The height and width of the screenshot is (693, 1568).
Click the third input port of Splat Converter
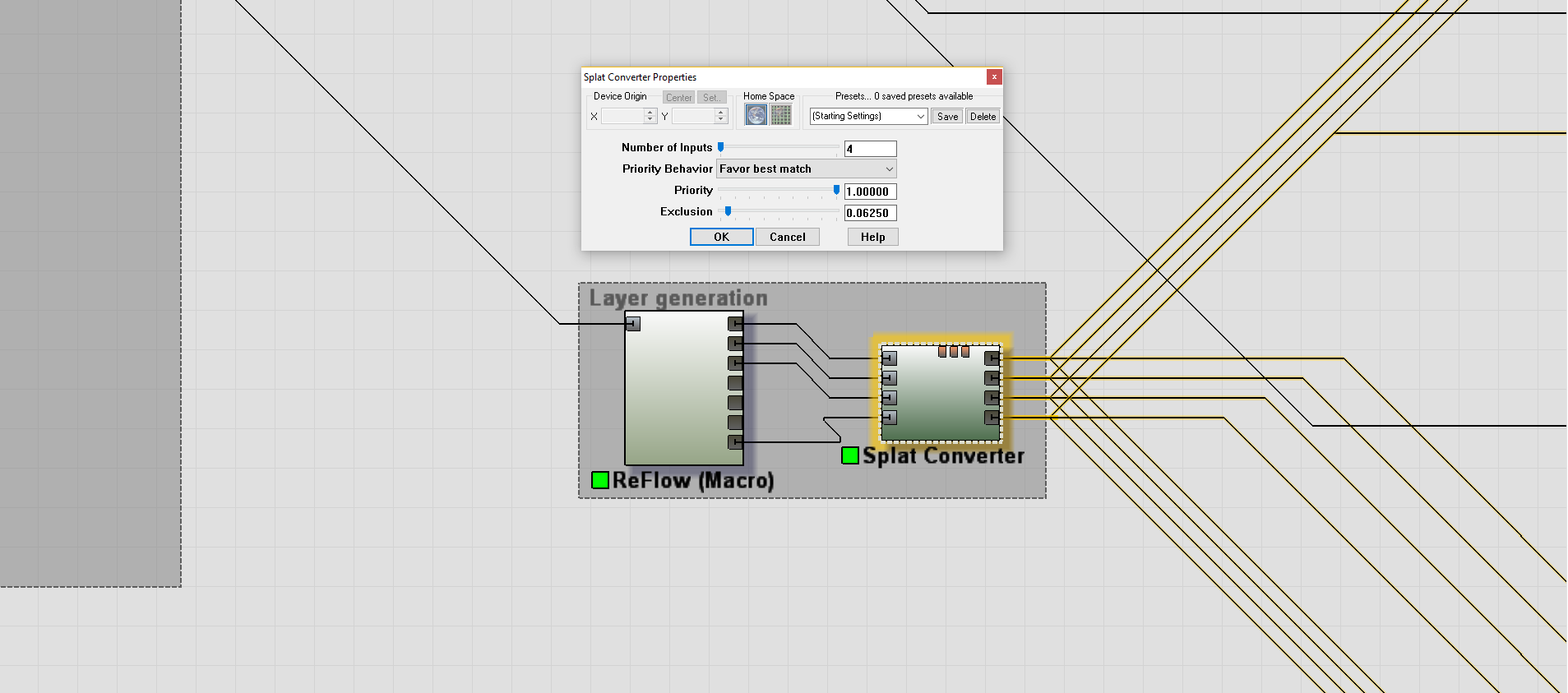point(890,398)
